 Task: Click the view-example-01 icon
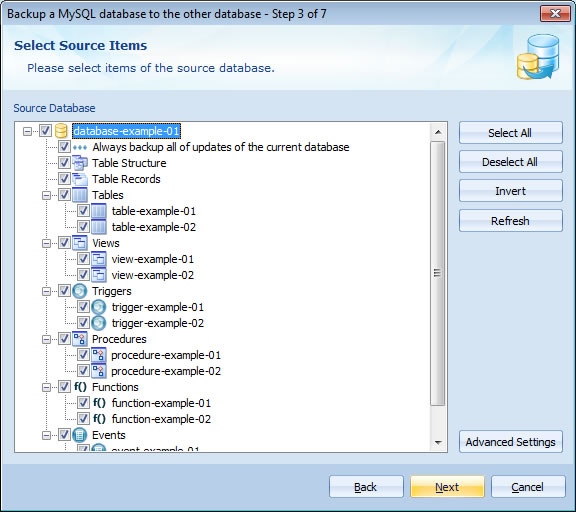click(x=99, y=259)
